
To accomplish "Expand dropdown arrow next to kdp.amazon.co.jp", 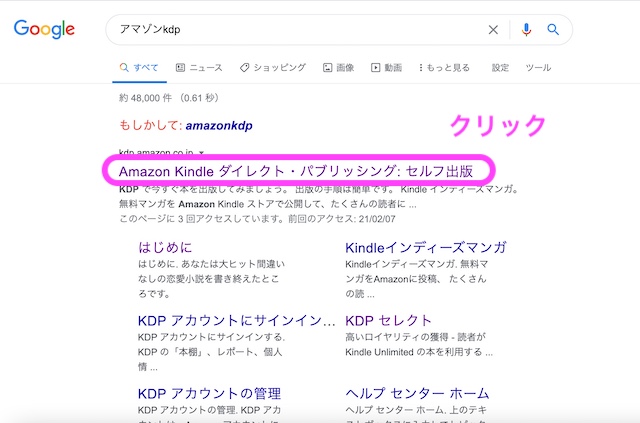I will 202,154.
